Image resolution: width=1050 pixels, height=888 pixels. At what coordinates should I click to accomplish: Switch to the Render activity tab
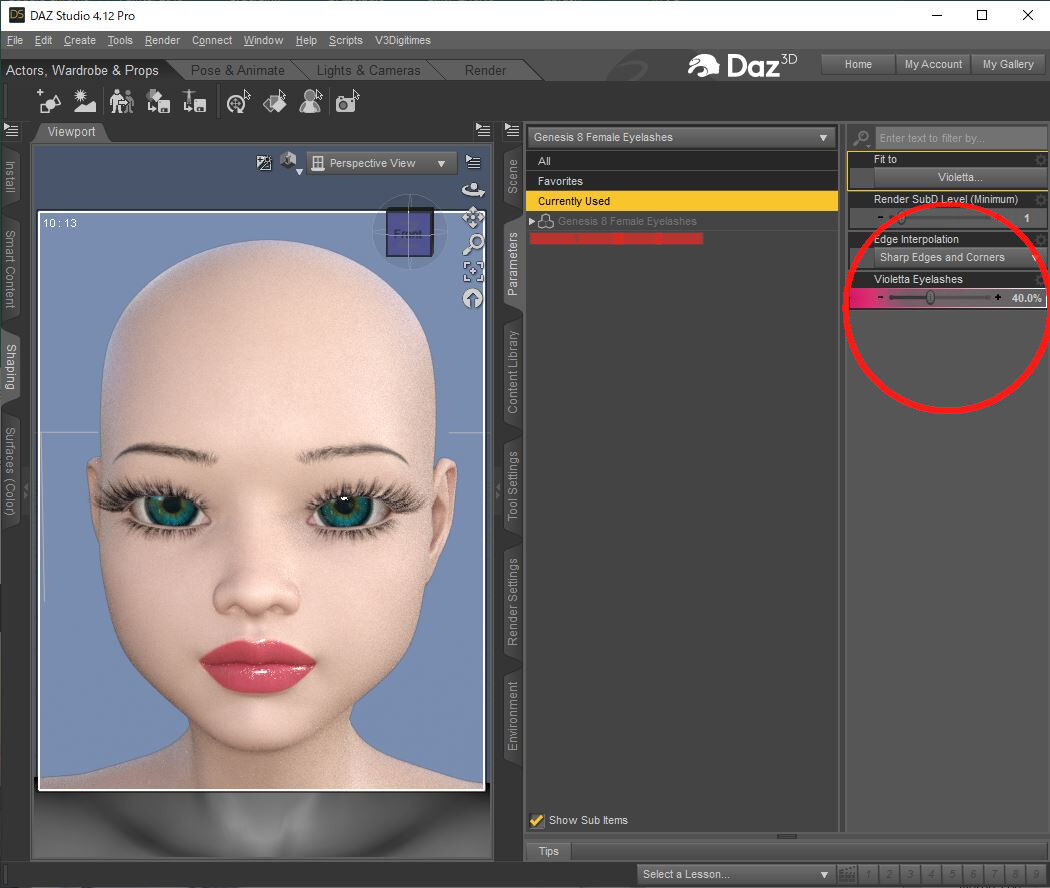485,70
